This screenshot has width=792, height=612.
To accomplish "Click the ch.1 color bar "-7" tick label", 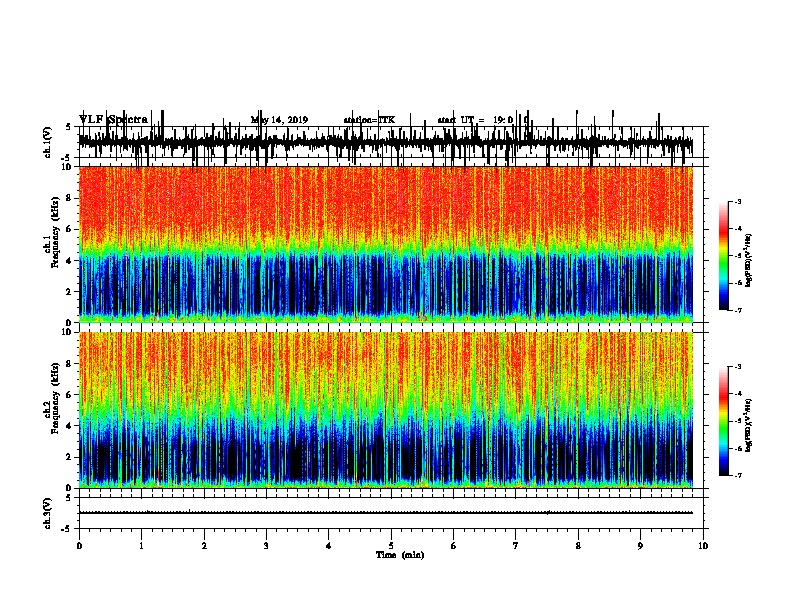I will [737, 310].
